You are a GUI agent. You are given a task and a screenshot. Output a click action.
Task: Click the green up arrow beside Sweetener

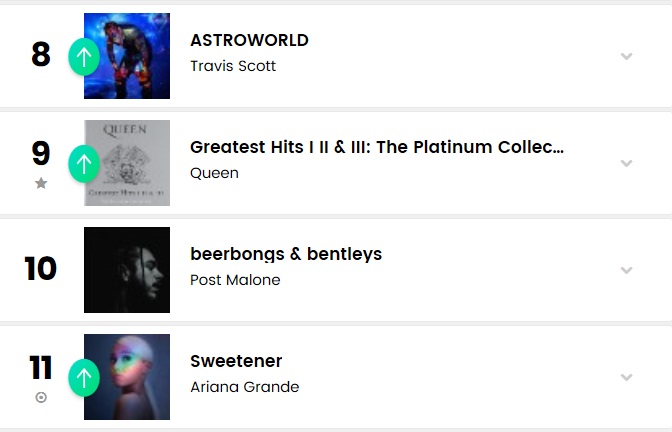click(x=84, y=377)
